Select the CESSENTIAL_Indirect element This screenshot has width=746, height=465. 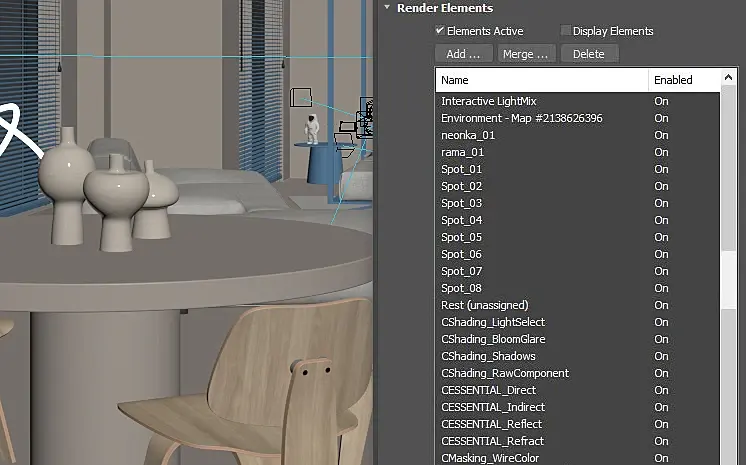tap(578, 407)
